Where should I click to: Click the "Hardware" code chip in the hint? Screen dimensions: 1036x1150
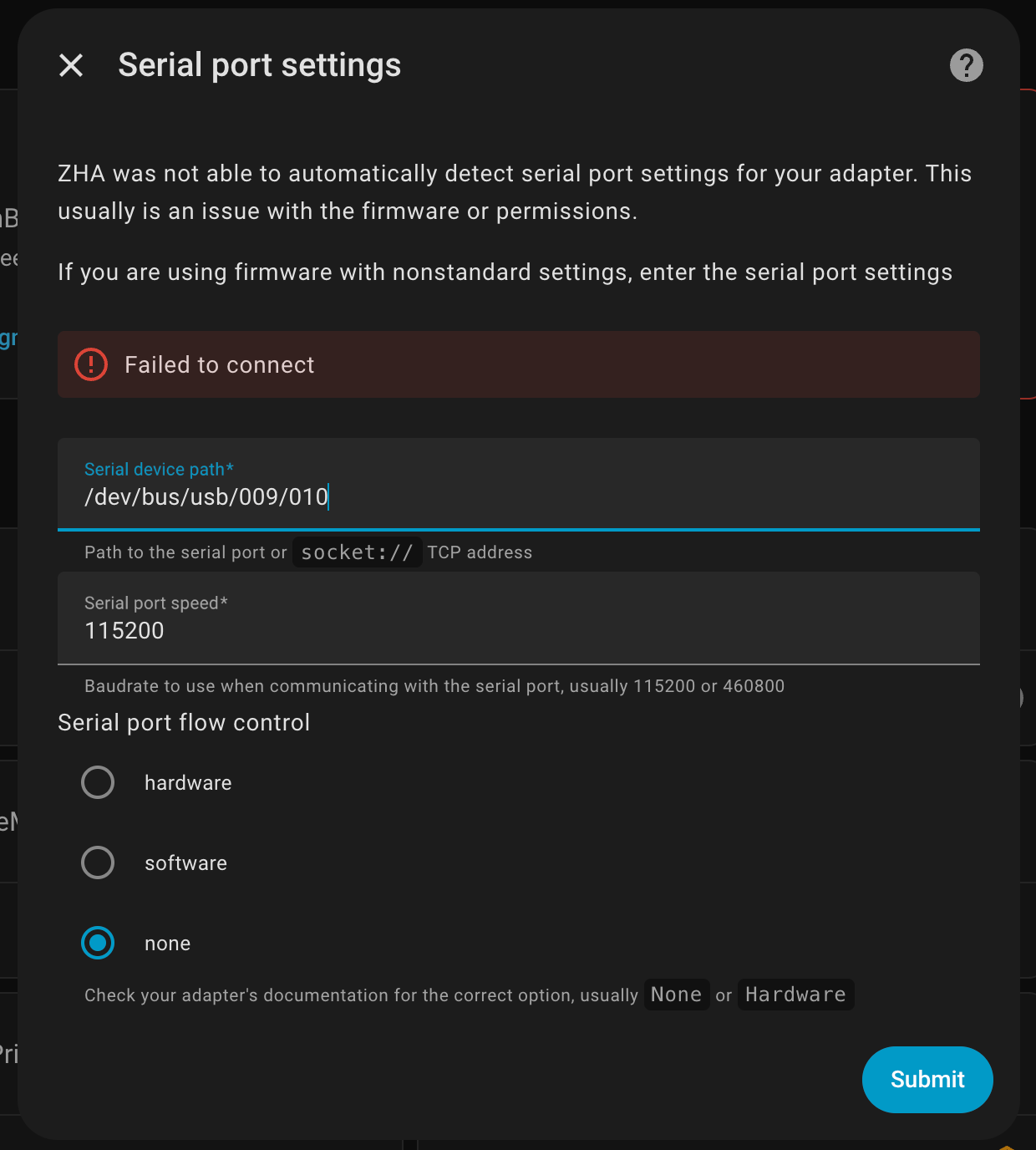coord(795,995)
